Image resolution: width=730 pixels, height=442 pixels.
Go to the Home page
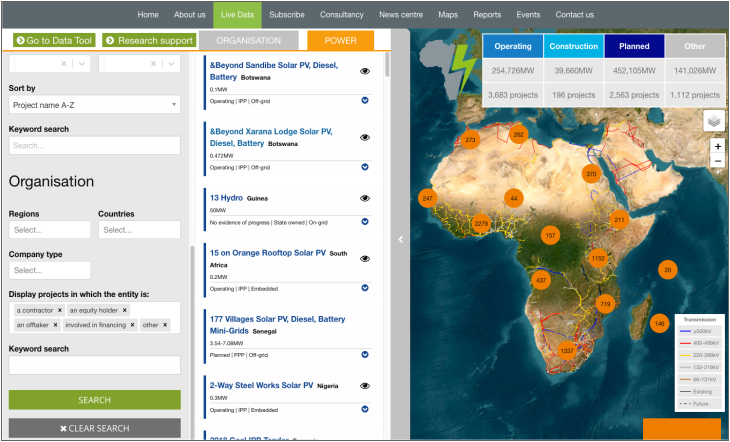tap(148, 14)
